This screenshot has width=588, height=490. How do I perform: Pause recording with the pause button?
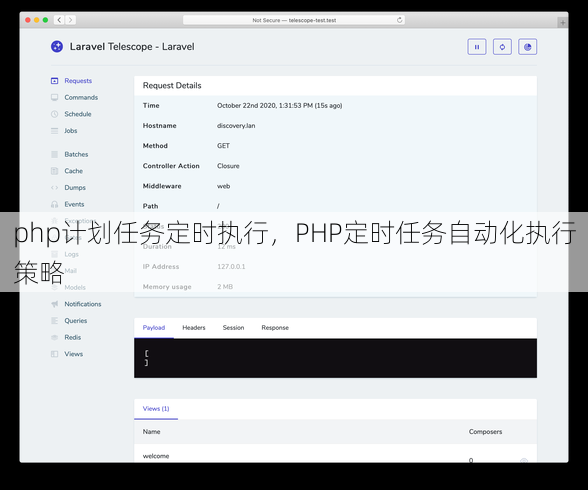(477, 47)
